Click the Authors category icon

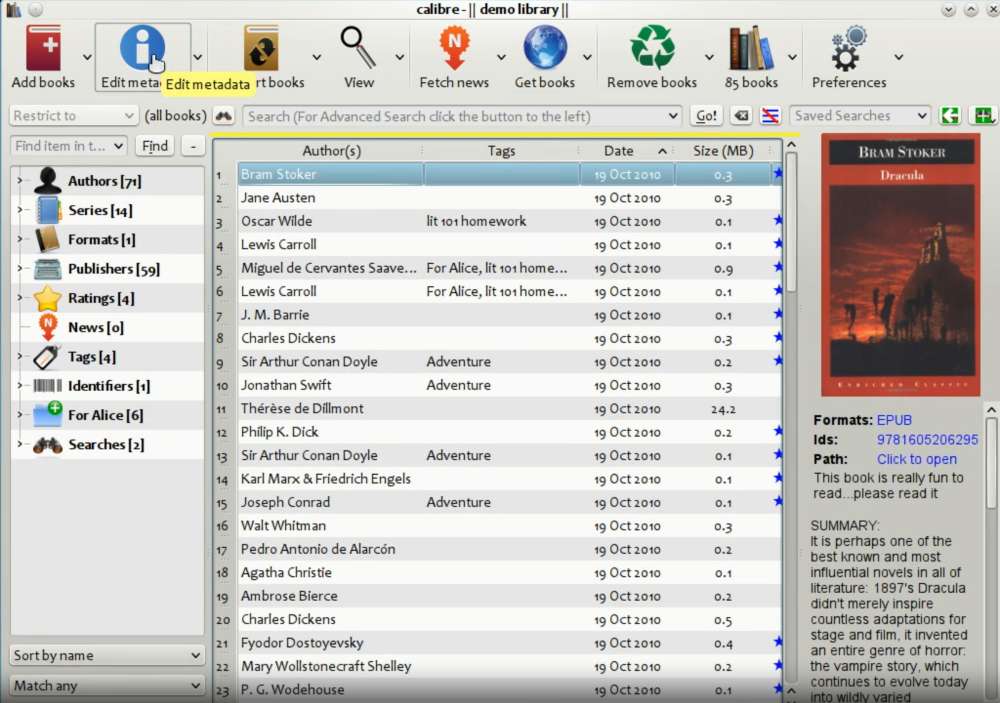point(47,181)
